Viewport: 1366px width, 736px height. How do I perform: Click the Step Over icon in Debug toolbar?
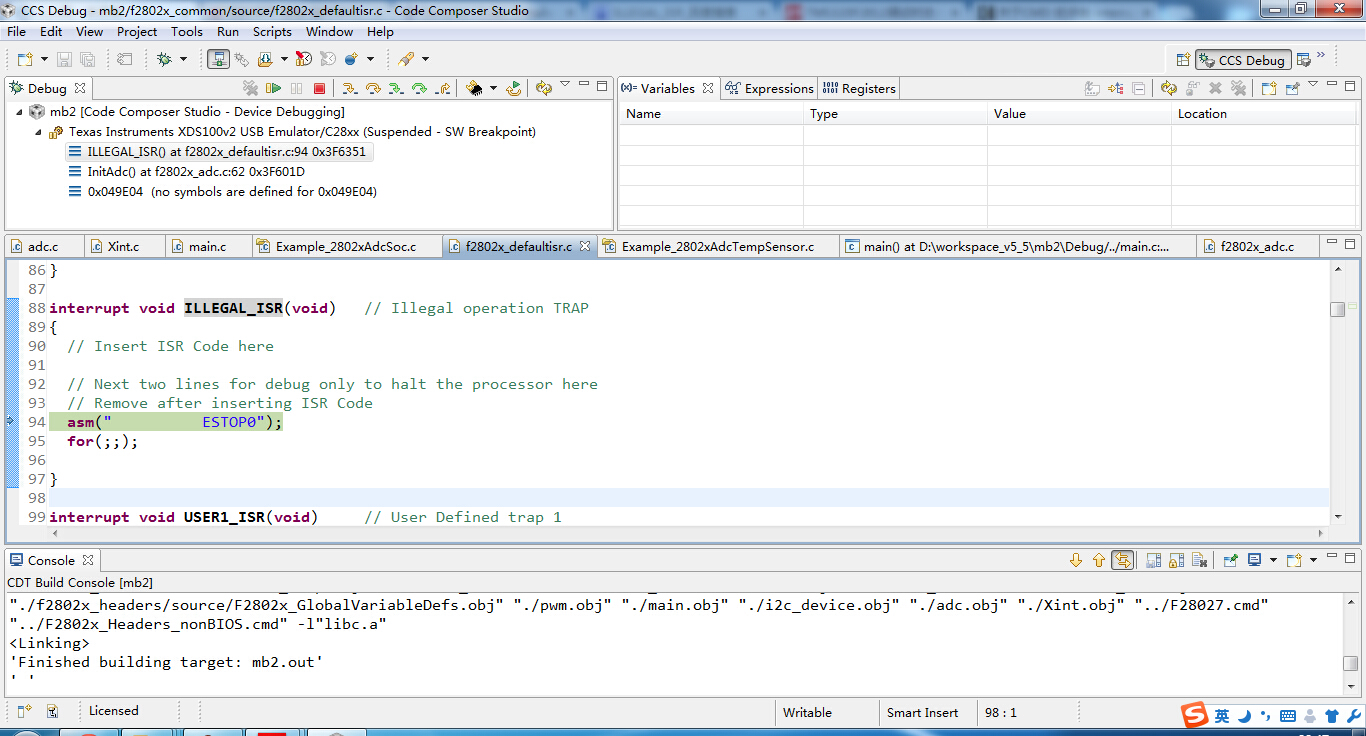373,88
